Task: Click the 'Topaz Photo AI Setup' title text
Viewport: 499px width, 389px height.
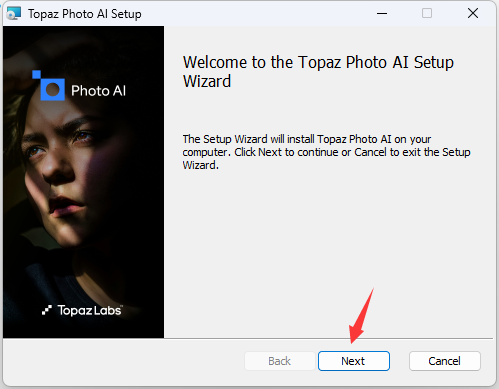Action: click(x=85, y=14)
